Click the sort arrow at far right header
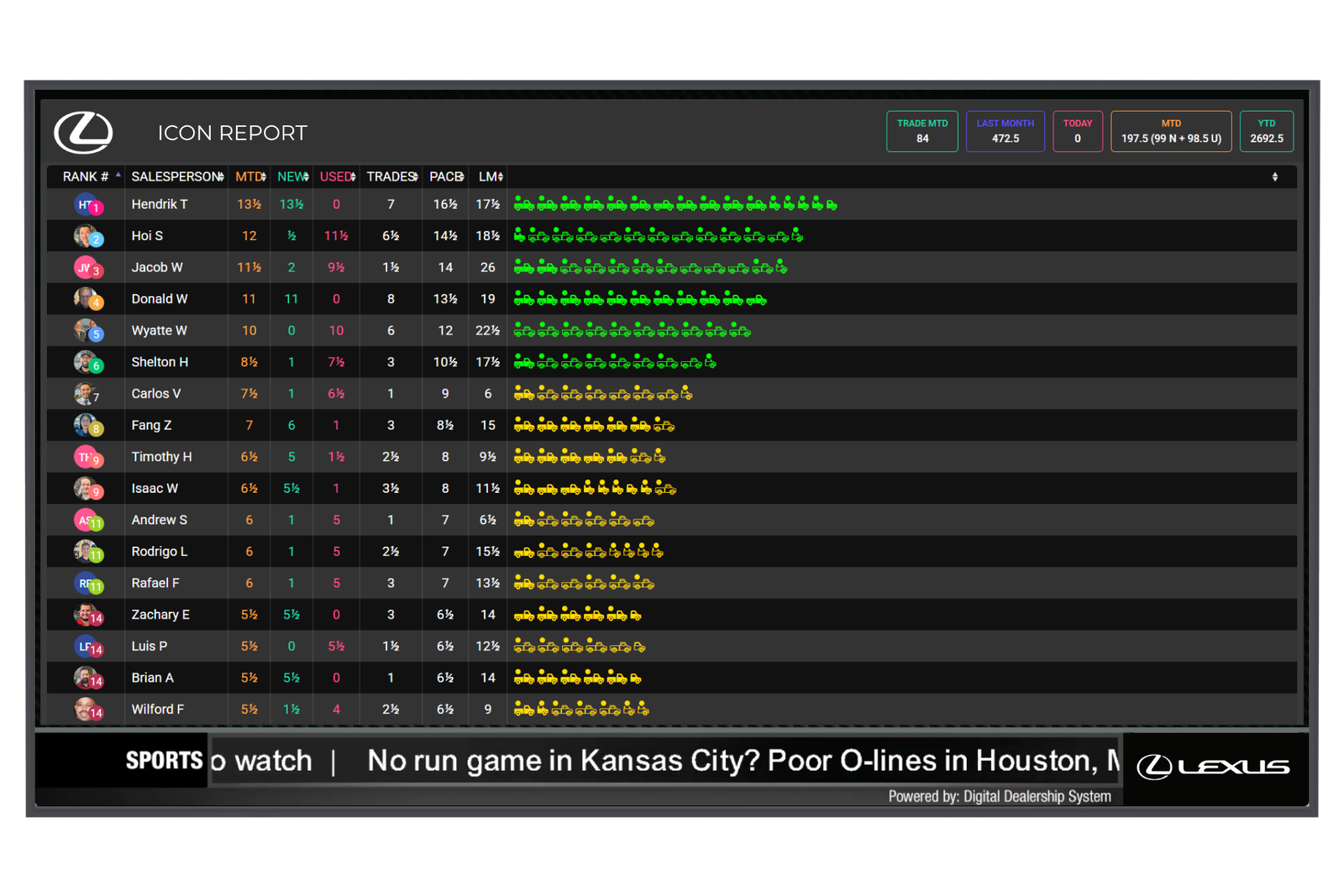 (x=1274, y=176)
